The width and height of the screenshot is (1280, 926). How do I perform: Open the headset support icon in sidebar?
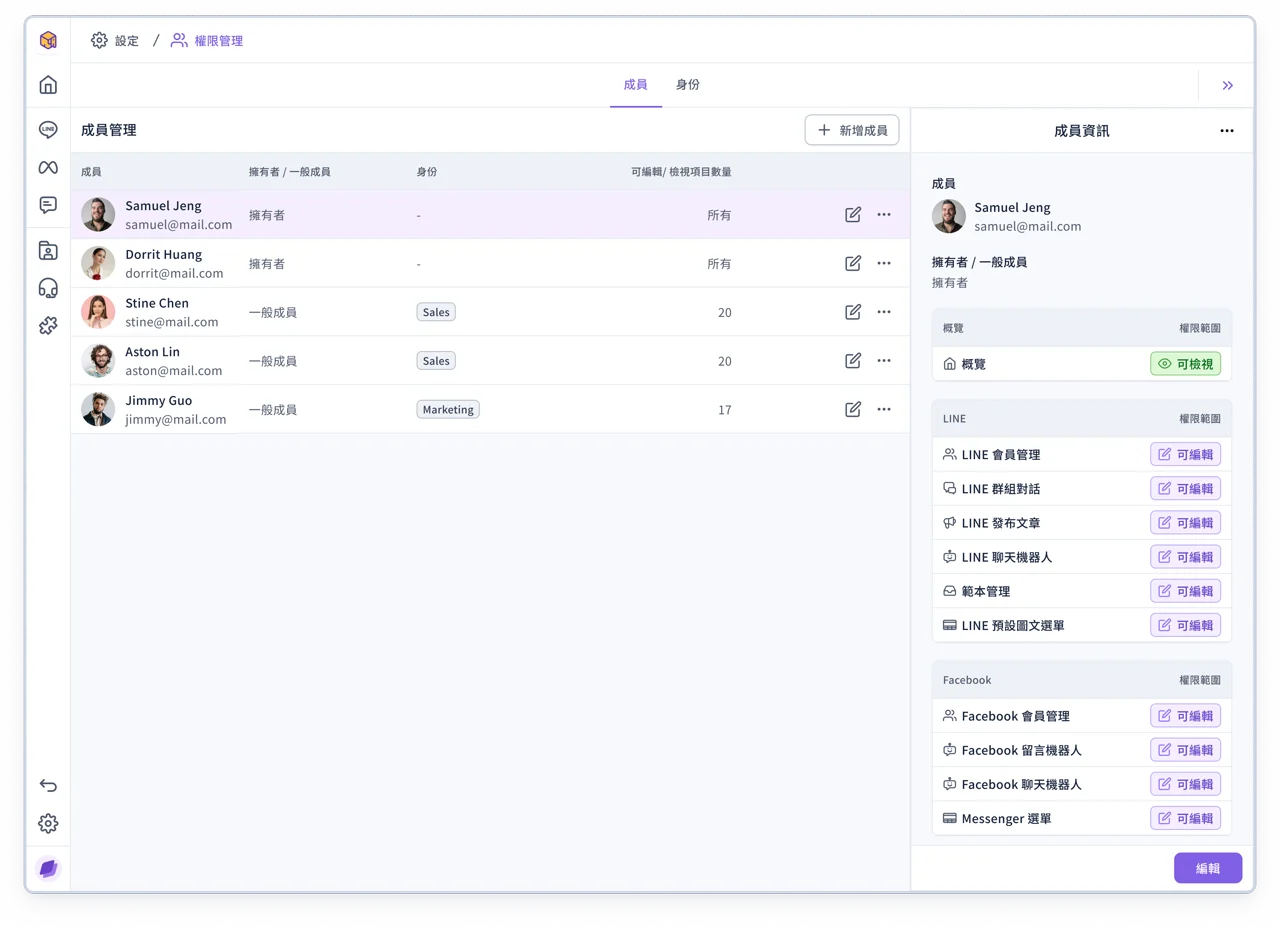coord(48,288)
